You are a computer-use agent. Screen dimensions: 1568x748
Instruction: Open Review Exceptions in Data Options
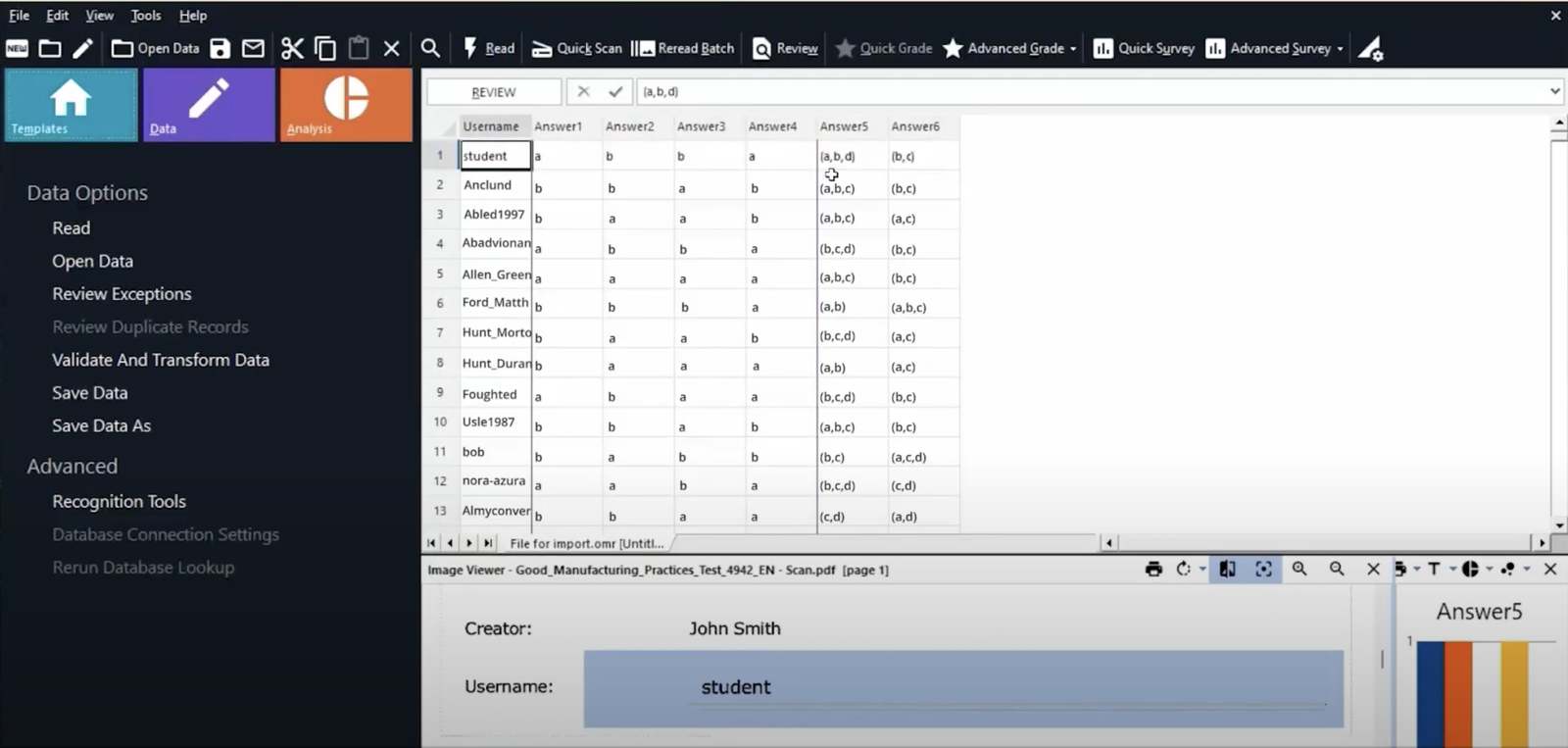point(122,294)
